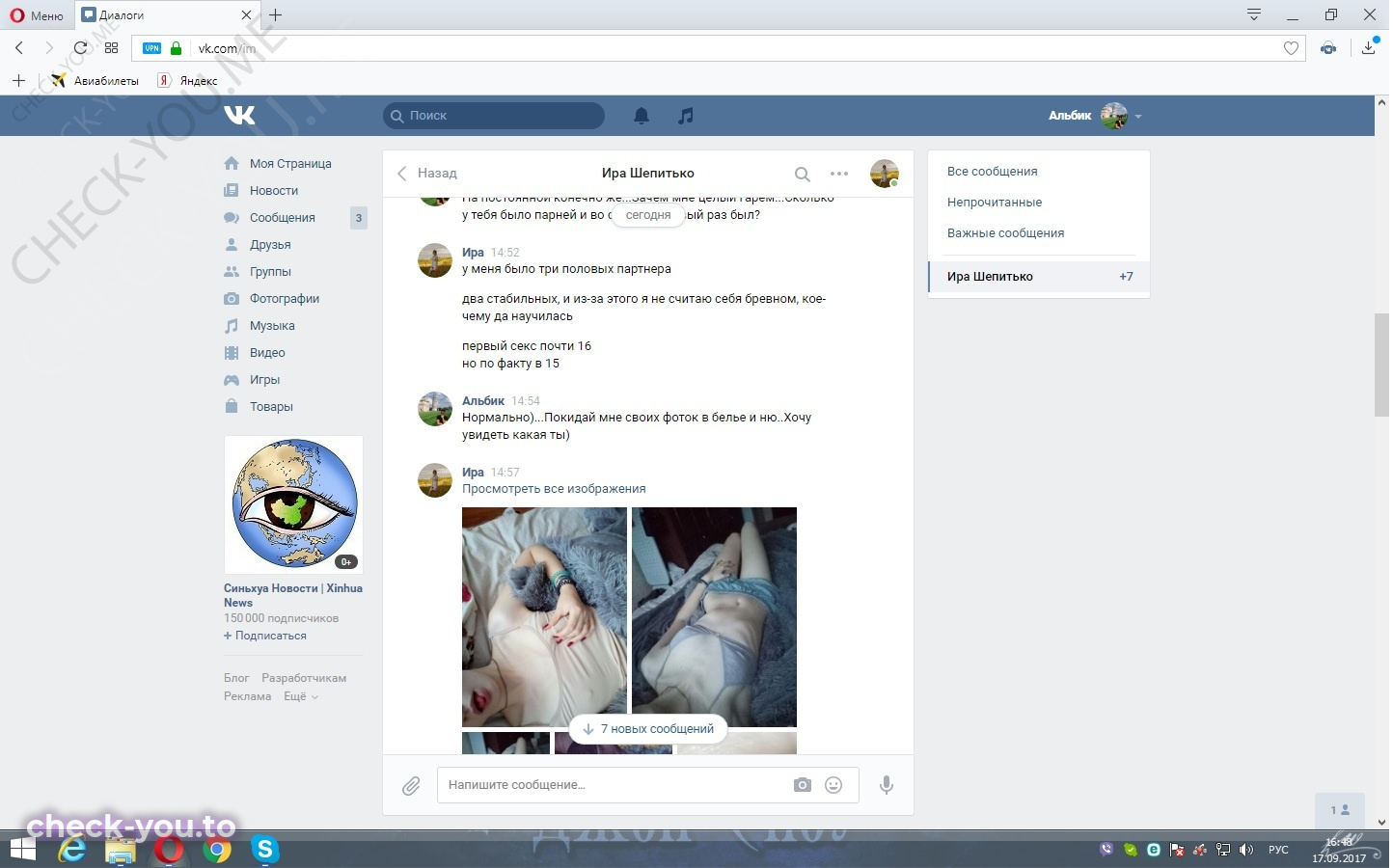Screen dimensions: 1393x868
Task: Open VK notifications bell
Action: (x=642, y=116)
